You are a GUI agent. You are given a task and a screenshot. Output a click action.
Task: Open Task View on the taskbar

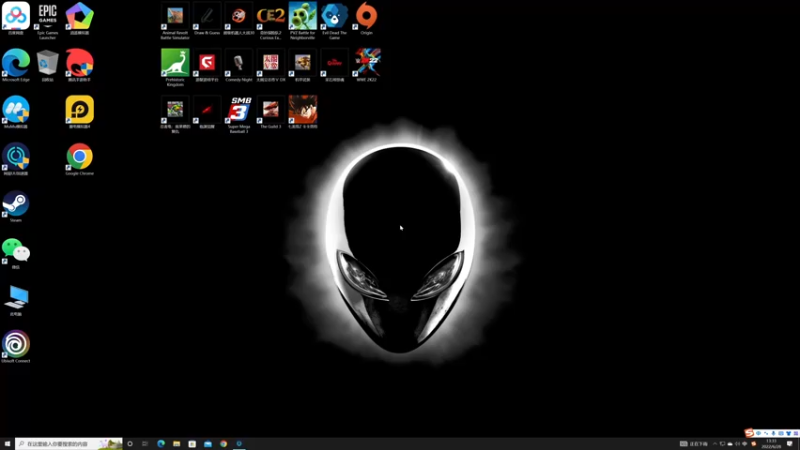(145, 444)
